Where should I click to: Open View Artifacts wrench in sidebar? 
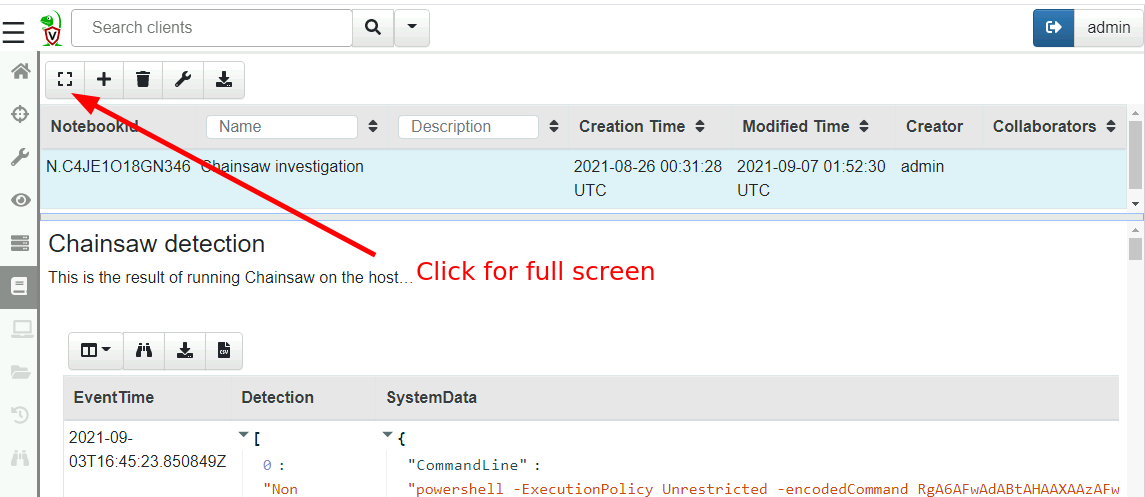pyautogui.click(x=20, y=157)
